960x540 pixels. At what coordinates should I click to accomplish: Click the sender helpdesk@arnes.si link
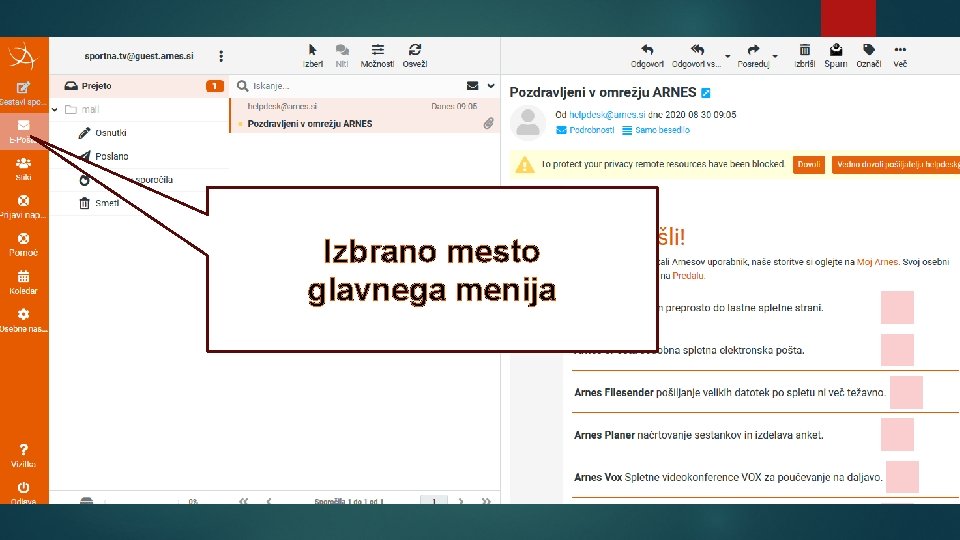[607, 114]
